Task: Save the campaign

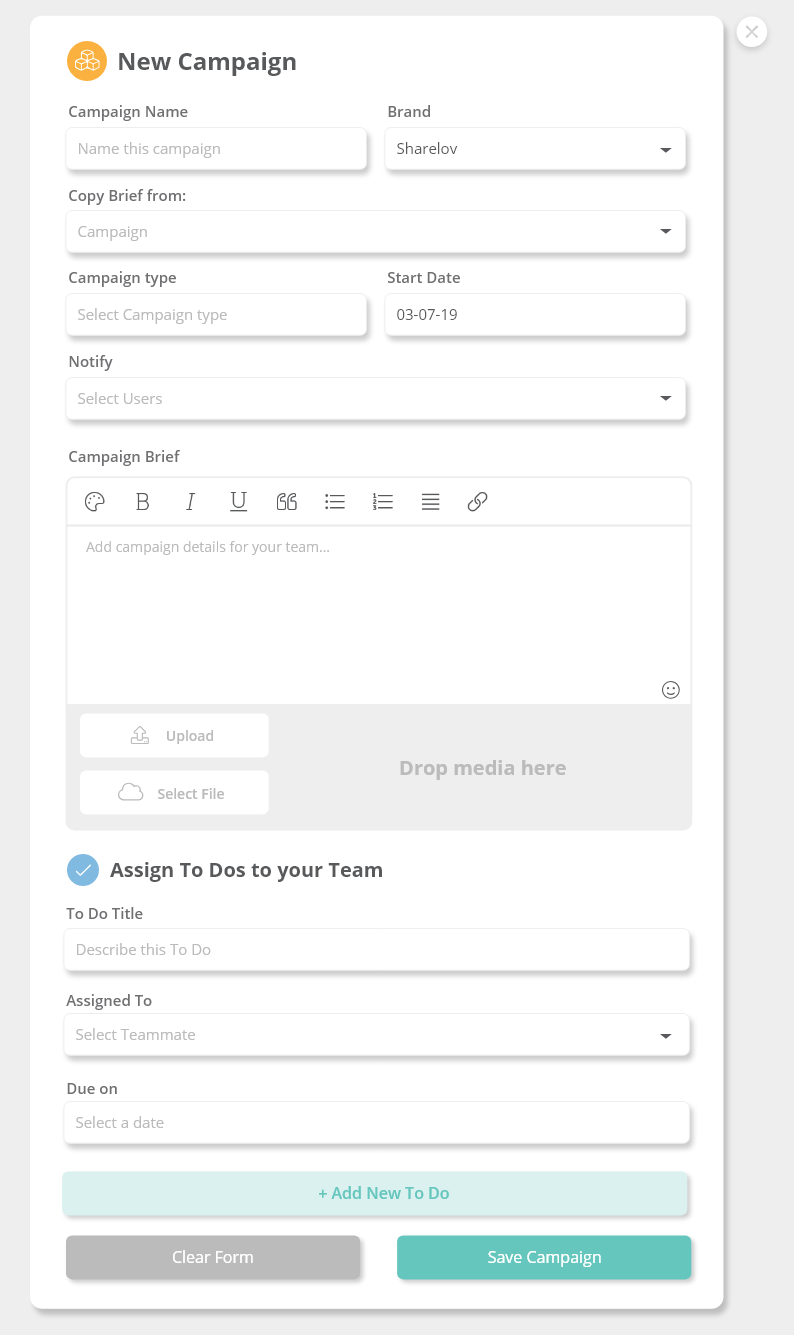Action: 544,1257
